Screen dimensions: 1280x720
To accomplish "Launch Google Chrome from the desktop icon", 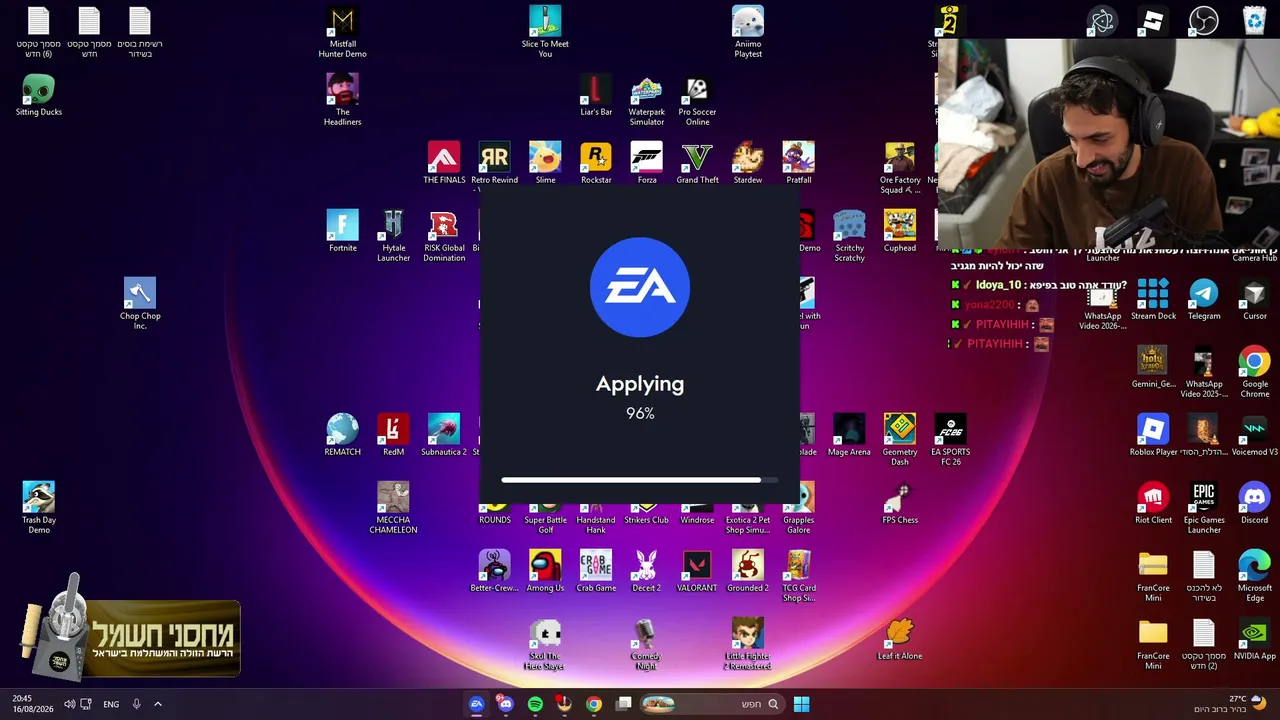I will pos(1255,372).
